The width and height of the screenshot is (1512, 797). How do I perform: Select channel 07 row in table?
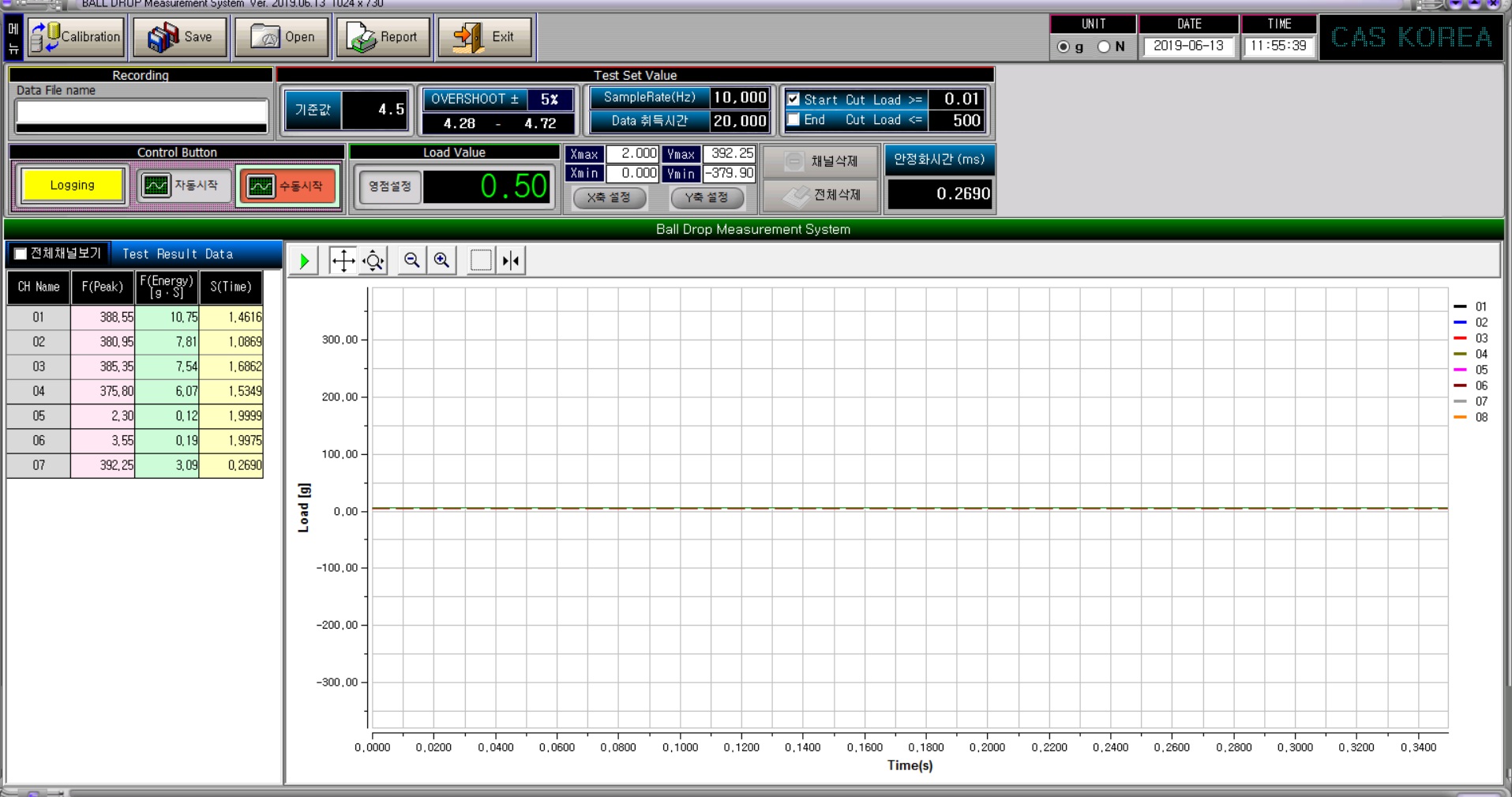(x=135, y=465)
